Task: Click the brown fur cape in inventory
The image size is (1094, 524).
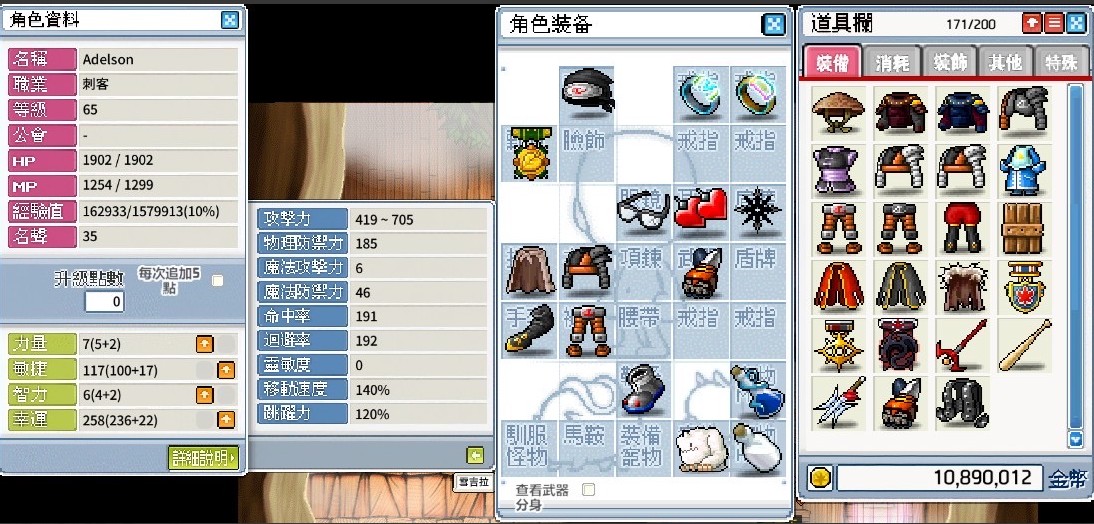Action: [x=962, y=286]
